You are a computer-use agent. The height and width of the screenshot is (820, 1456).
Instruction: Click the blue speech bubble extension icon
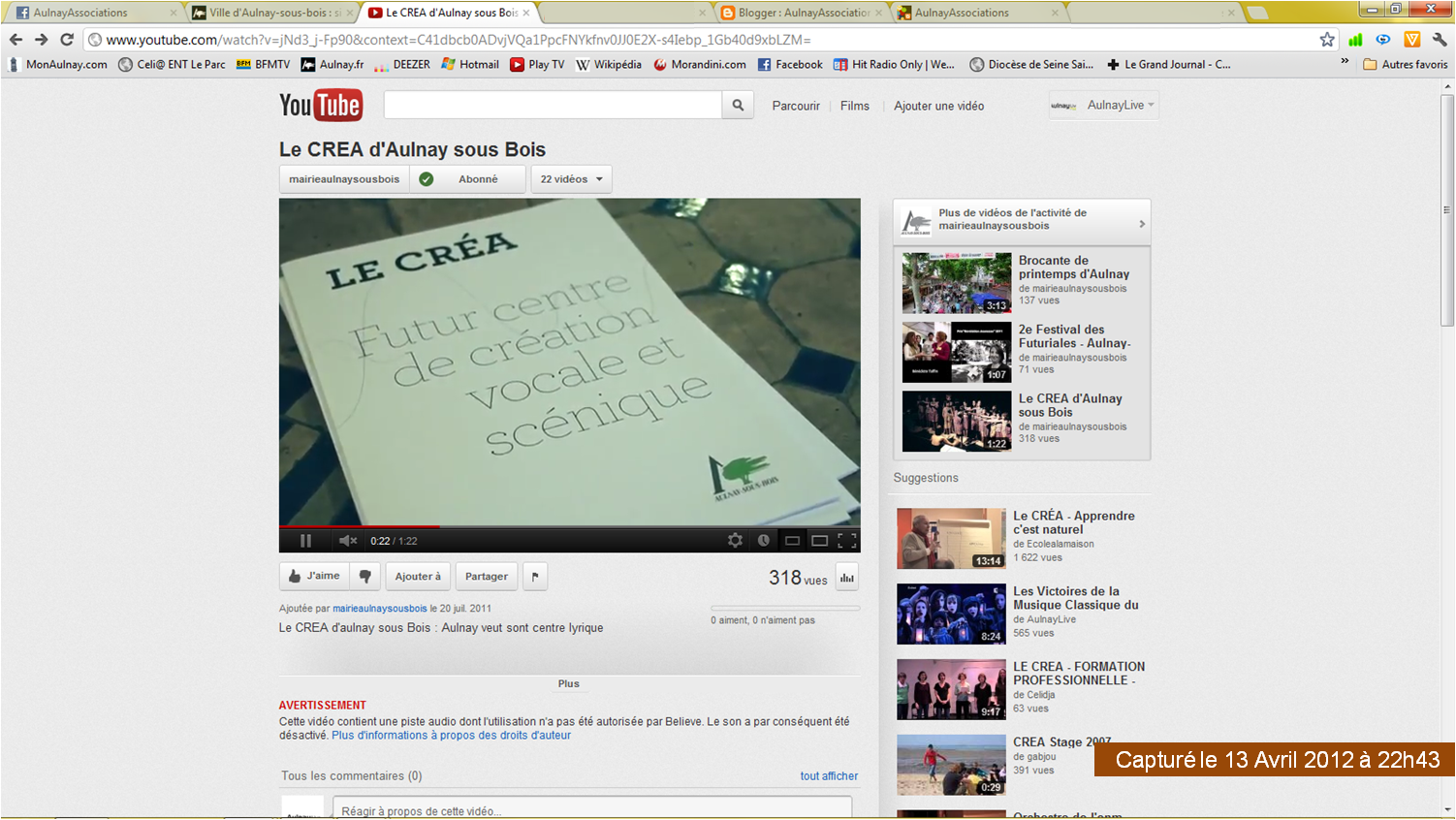point(1383,40)
